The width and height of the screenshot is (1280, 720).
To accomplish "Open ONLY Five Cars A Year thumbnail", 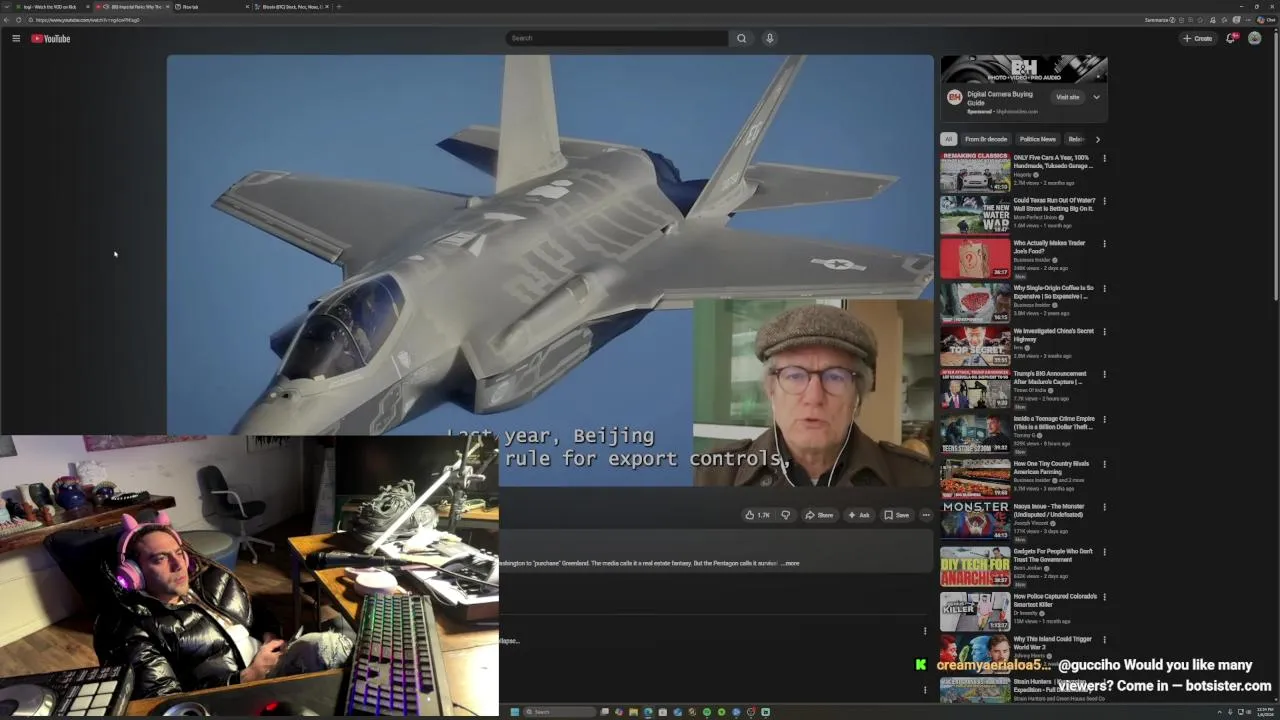I will click(x=975, y=171).
